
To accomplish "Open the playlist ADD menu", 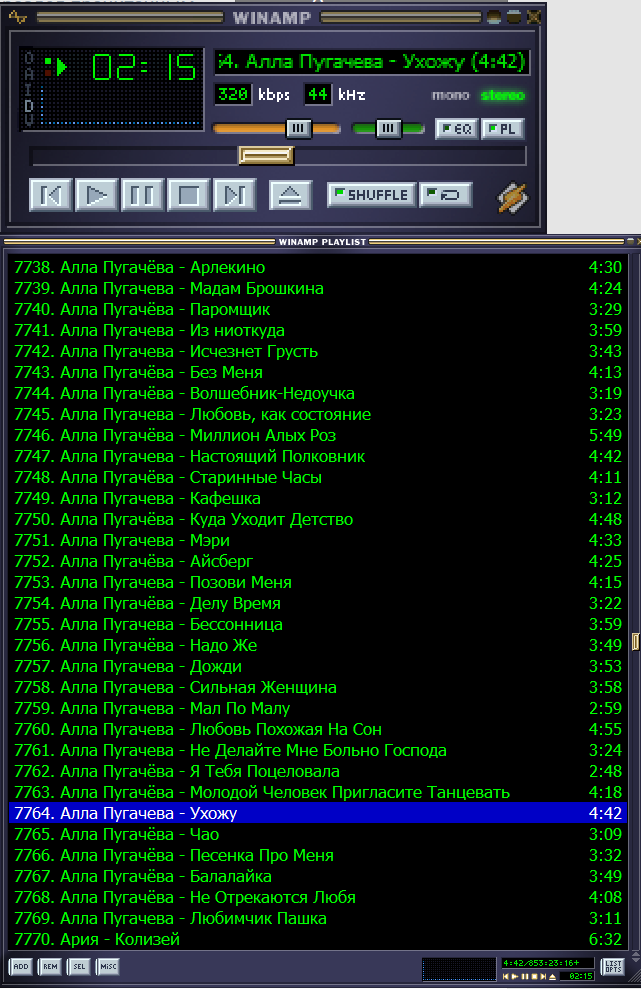I will pyautogui.click(x=20, y=966).
